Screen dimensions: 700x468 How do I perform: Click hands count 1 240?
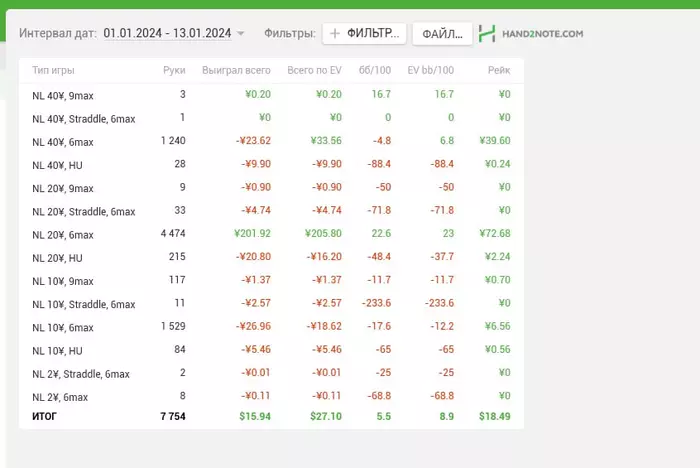pos(173,140)
